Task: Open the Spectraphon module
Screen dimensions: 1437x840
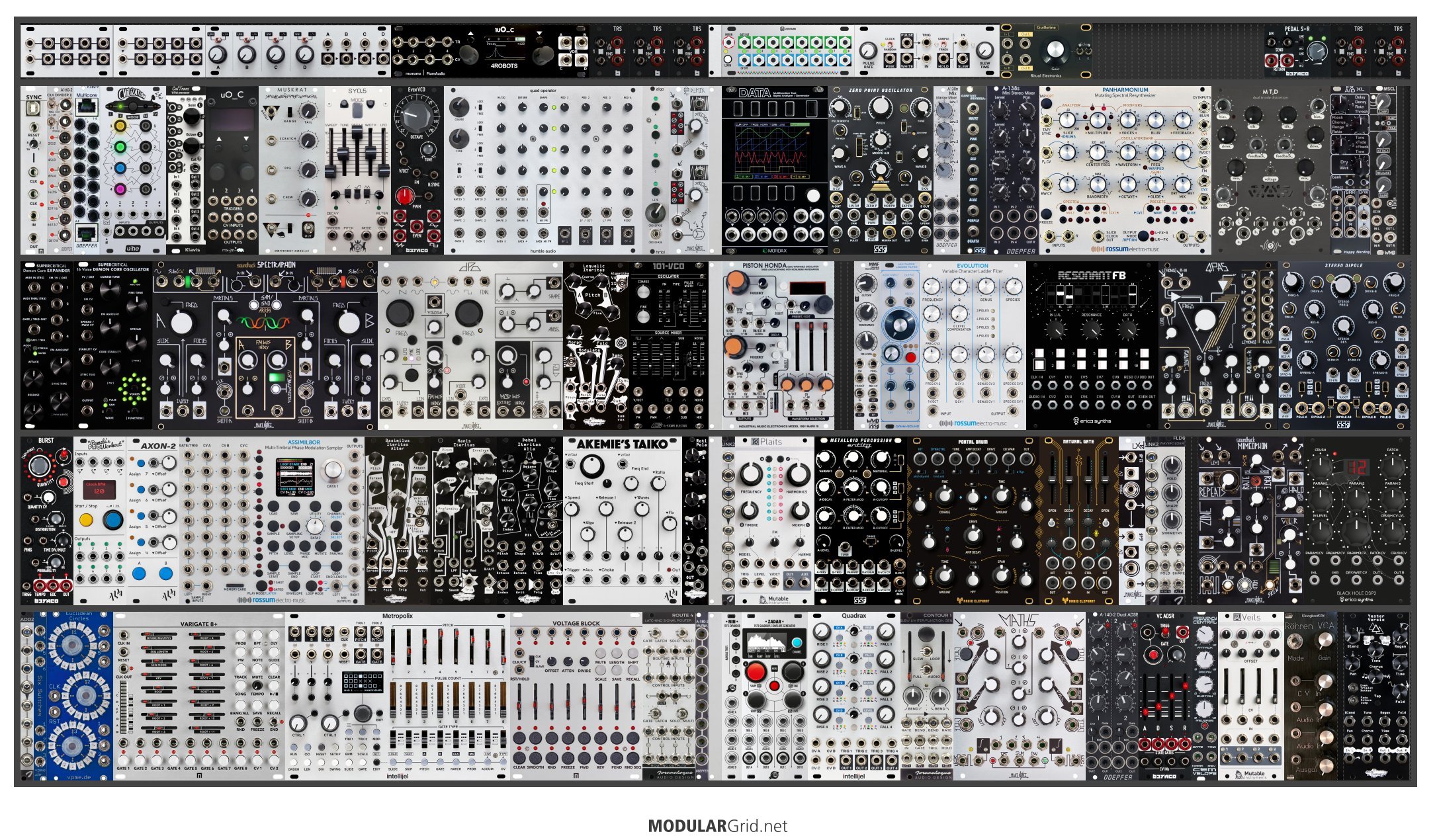Action: (265, 345)
